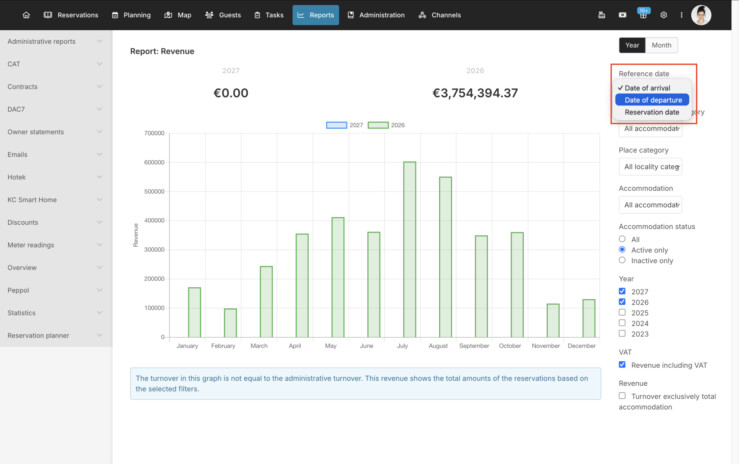Select Date of departure option
This screenshot has width=739, height=464.
click(x=652, y=100)
